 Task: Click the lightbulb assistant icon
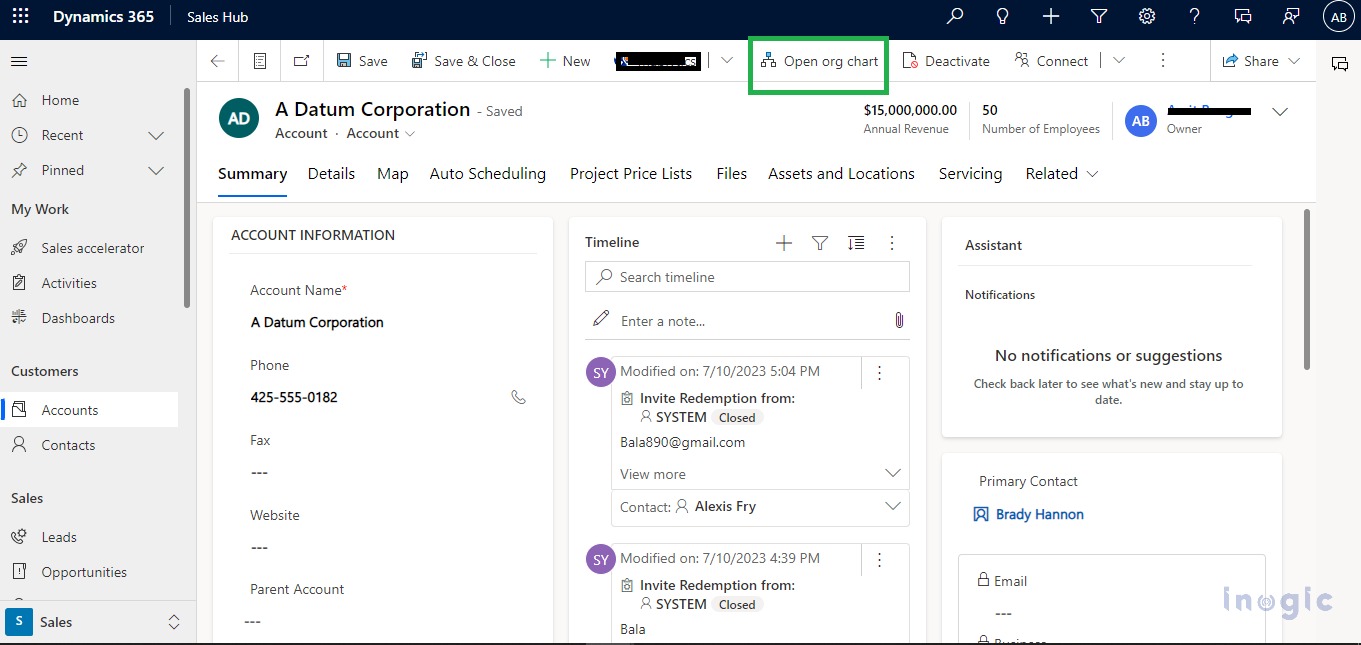coord(1003,16)
